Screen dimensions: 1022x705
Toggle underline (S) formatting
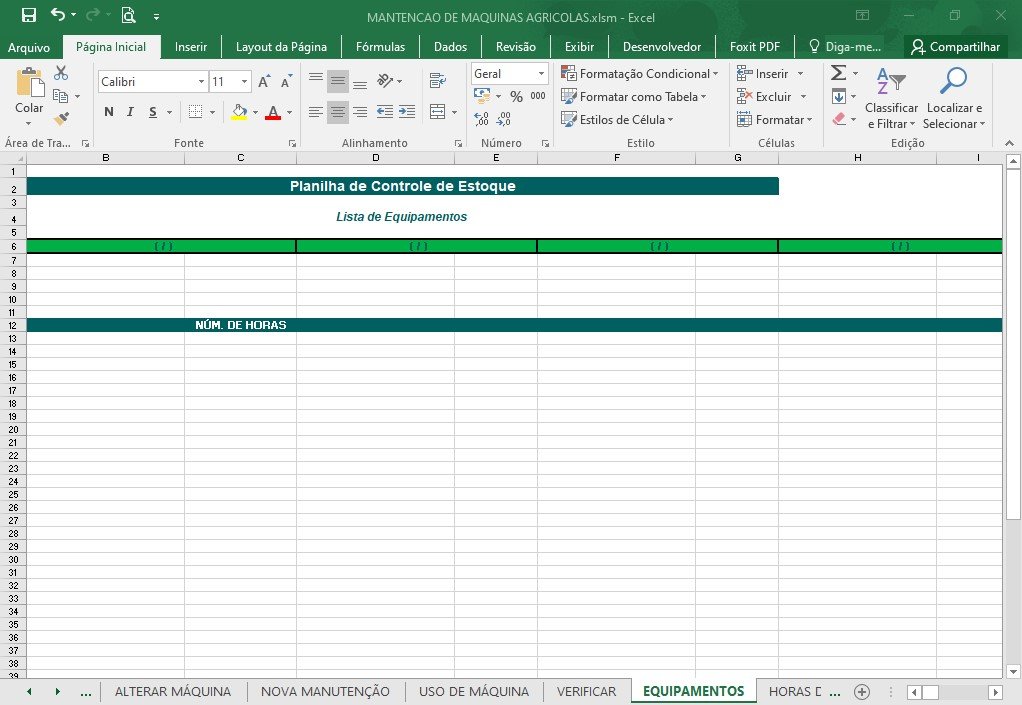(153, 112)
